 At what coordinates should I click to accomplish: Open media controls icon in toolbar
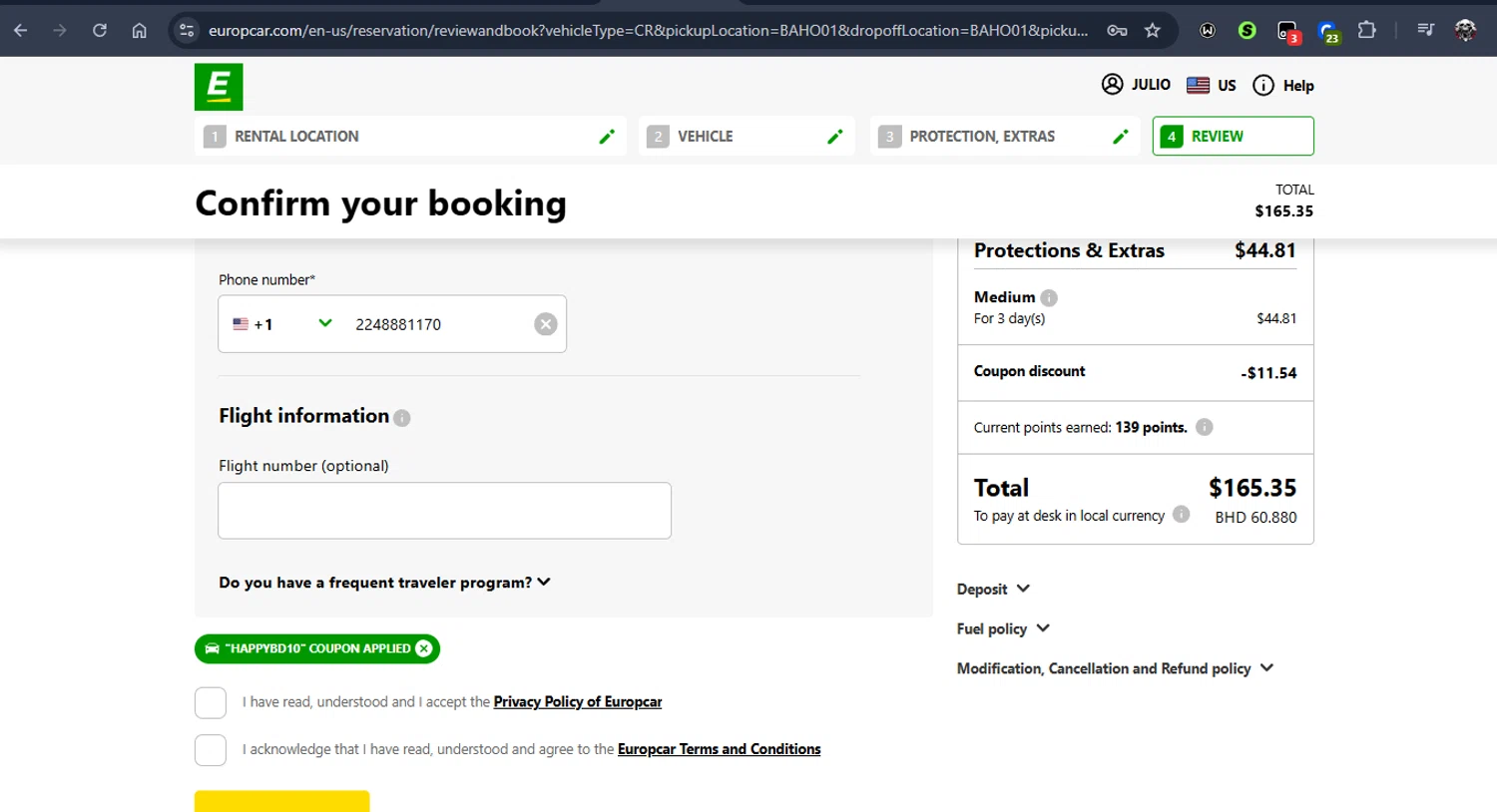pyautogui.click(x=1426, y=30)
